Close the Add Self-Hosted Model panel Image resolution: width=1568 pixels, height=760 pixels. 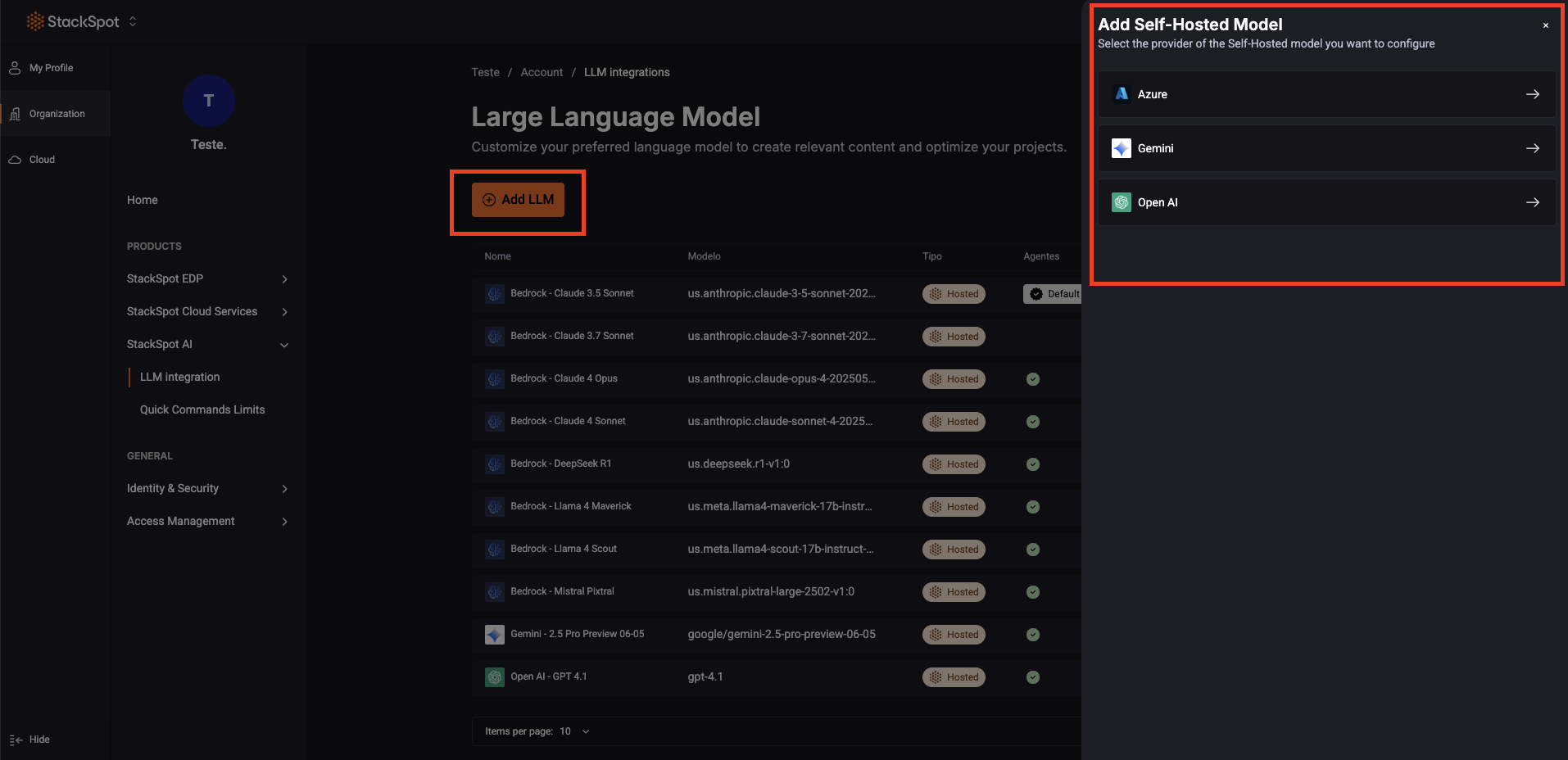1546,25
